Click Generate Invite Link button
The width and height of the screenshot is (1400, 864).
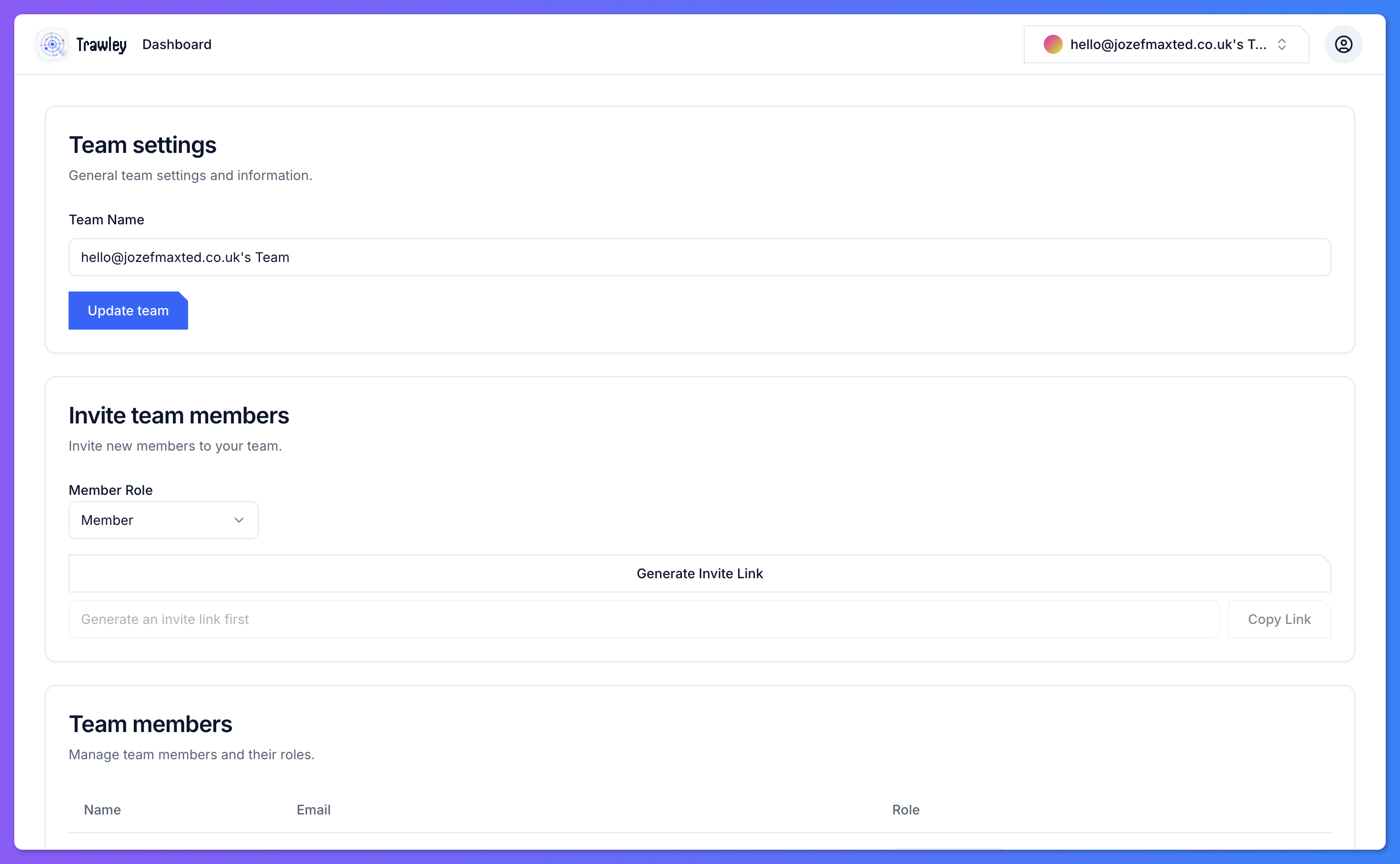tap(700, 573)
